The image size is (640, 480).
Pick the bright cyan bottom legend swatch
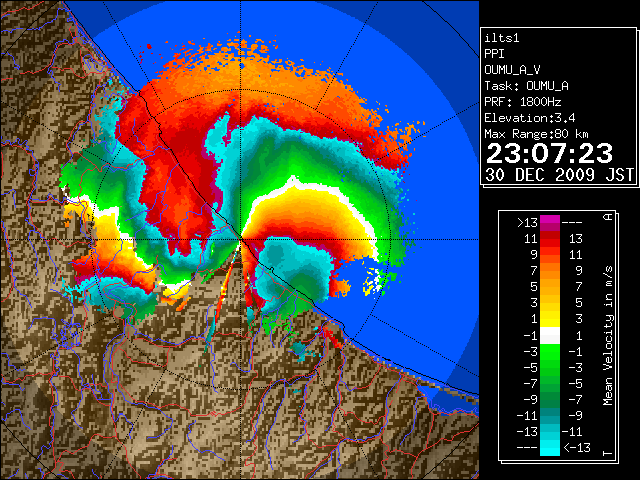550,447
